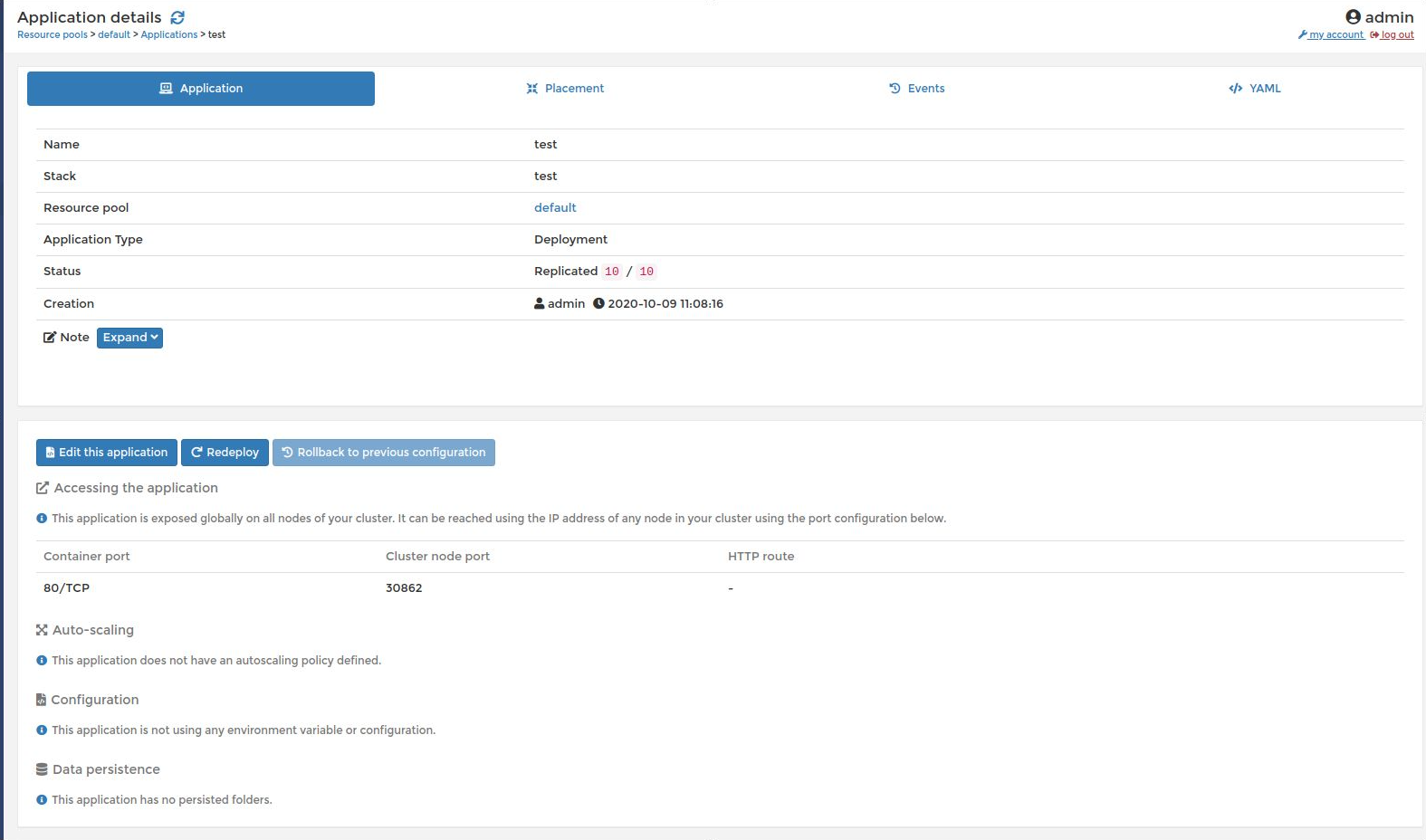Click the Auto-scaling arrows icon
Screen dimensions: 1426x840
click(42, 630)
